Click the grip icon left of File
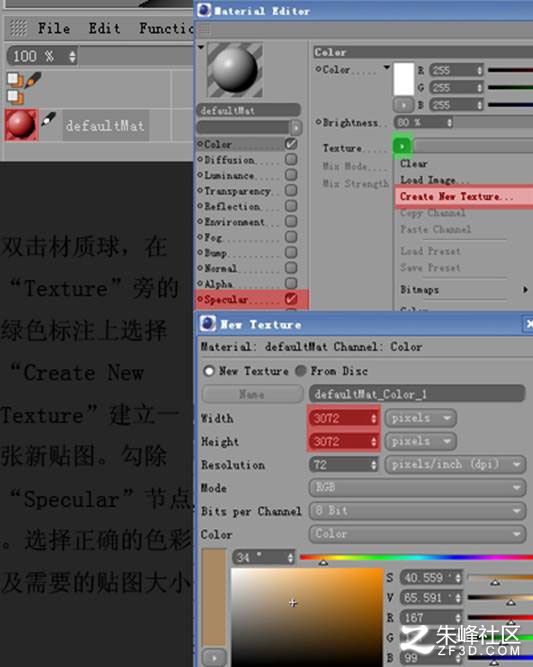533x667 pixels. [x=19, y=29]
